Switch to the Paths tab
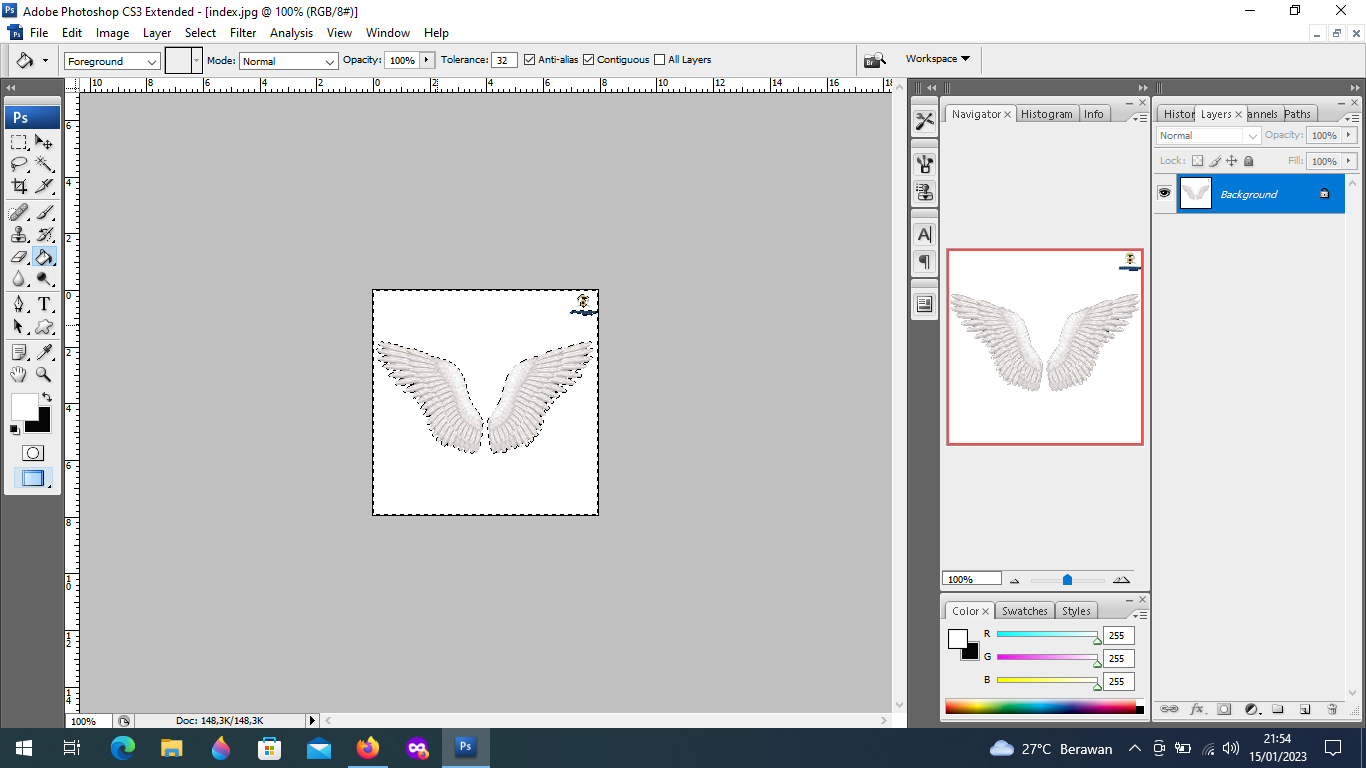The height and width of the screenshot is (768, 1366). coord(1297,114)
